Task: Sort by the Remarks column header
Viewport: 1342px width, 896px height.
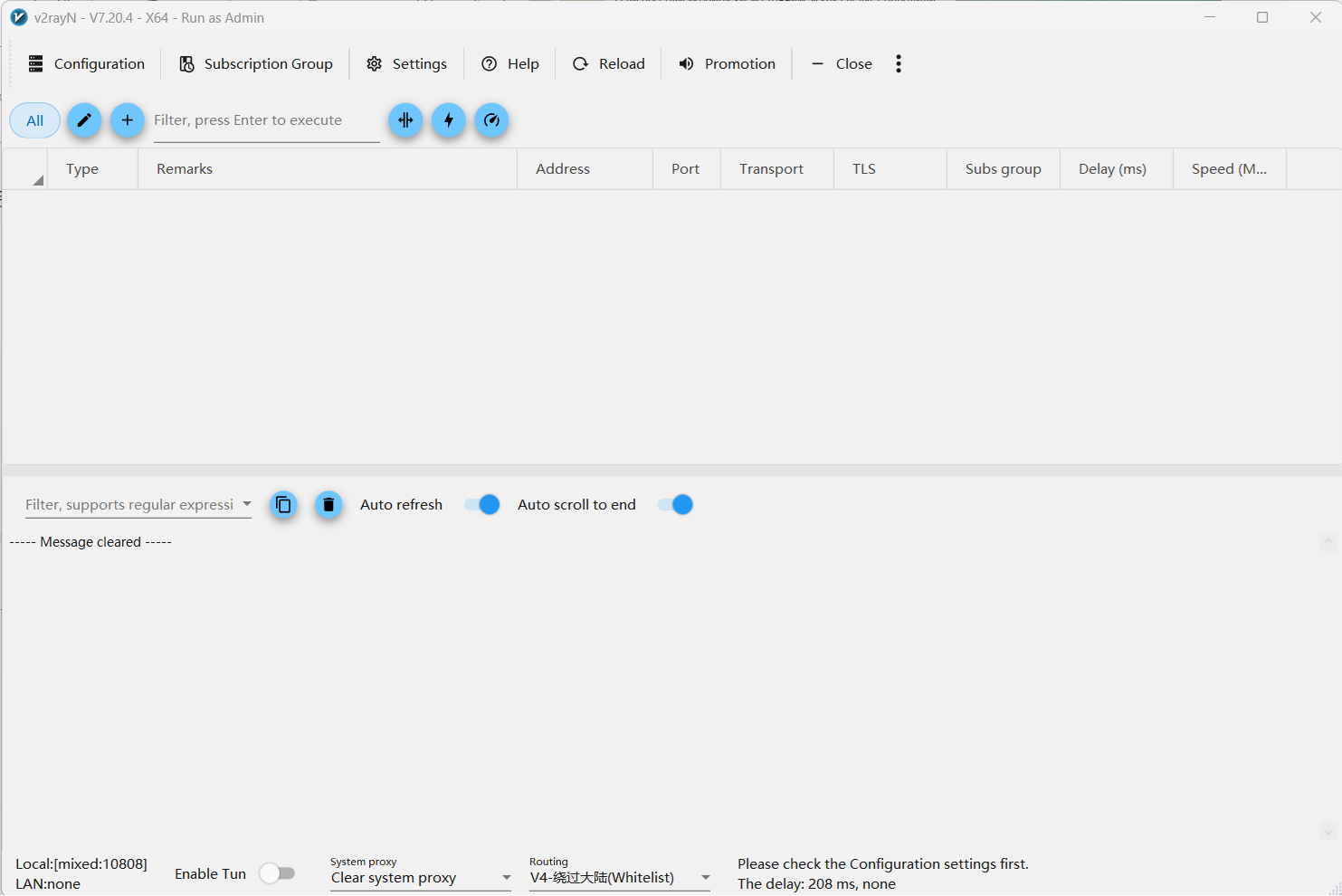Action: coord(328,169)
